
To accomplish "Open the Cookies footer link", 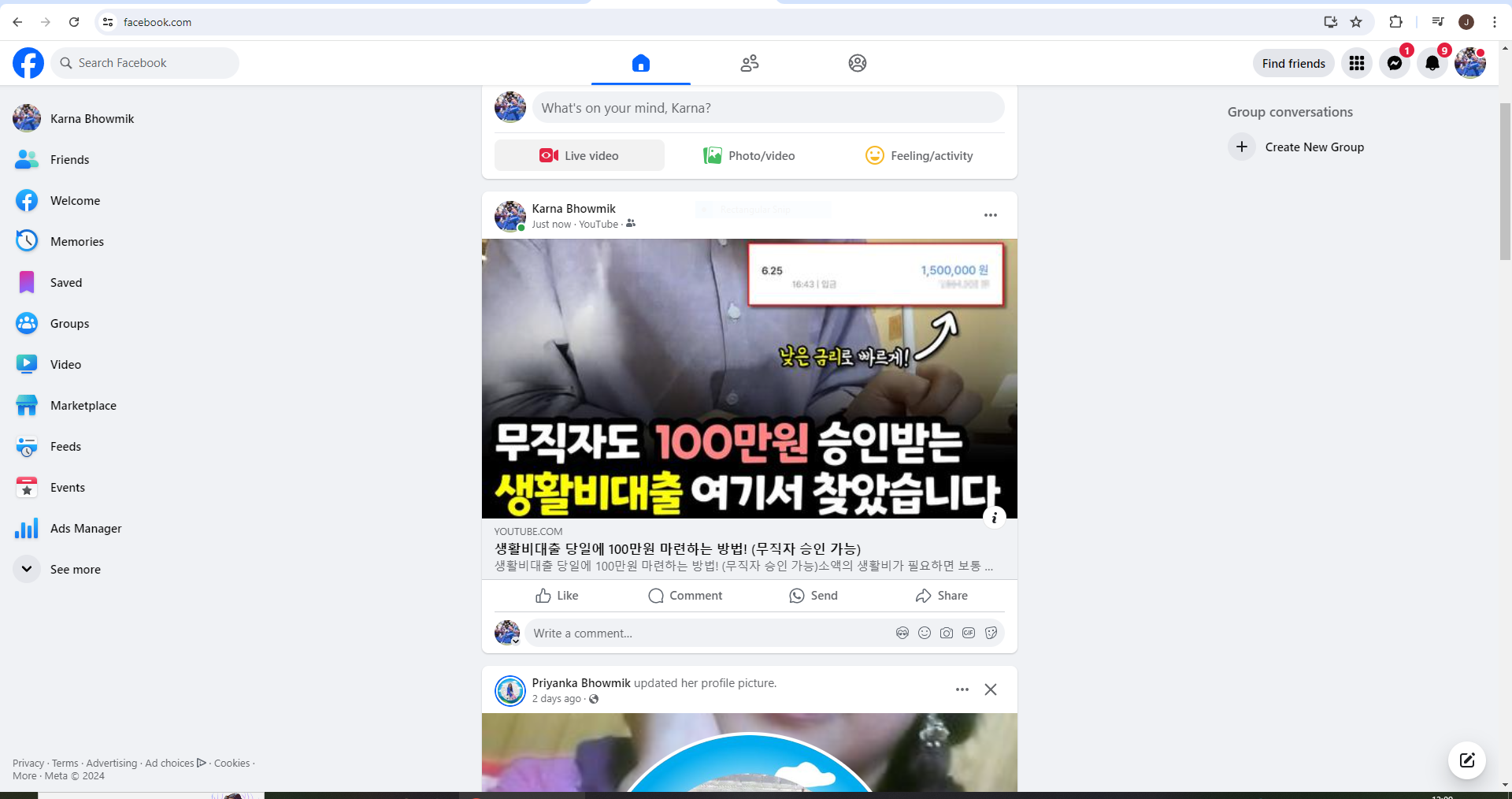I will click(232, 763).
